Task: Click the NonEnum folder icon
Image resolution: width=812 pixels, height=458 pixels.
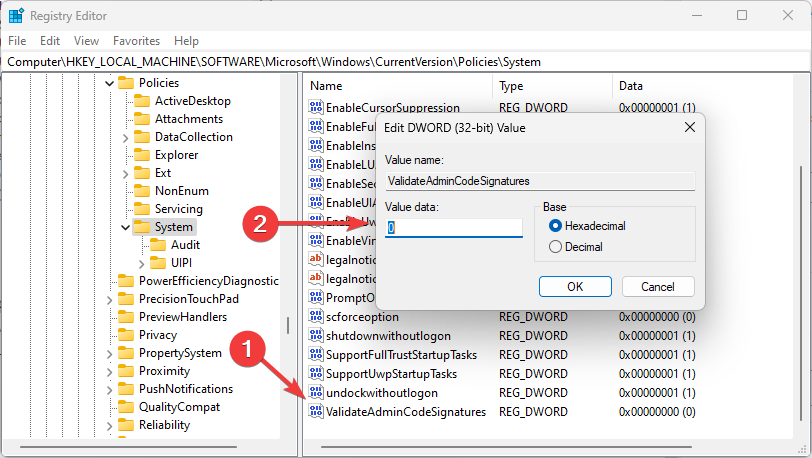Action: (142, 191)
